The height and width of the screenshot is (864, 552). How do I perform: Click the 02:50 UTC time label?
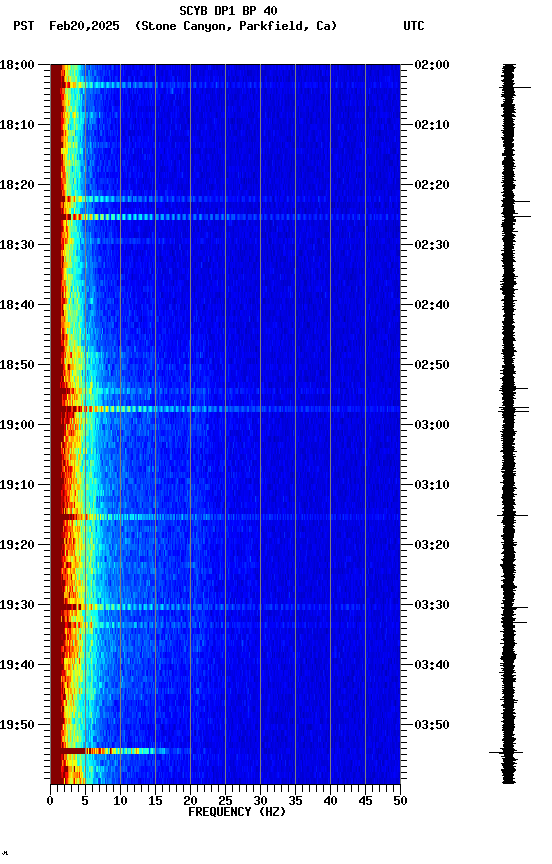click(x=432, y=365)
